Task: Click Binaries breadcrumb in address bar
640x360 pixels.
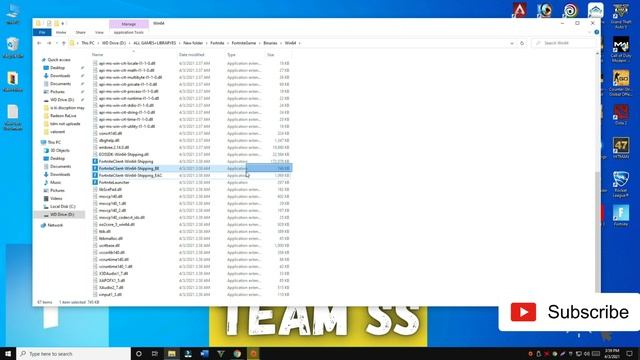Action: tap(270, 43)
